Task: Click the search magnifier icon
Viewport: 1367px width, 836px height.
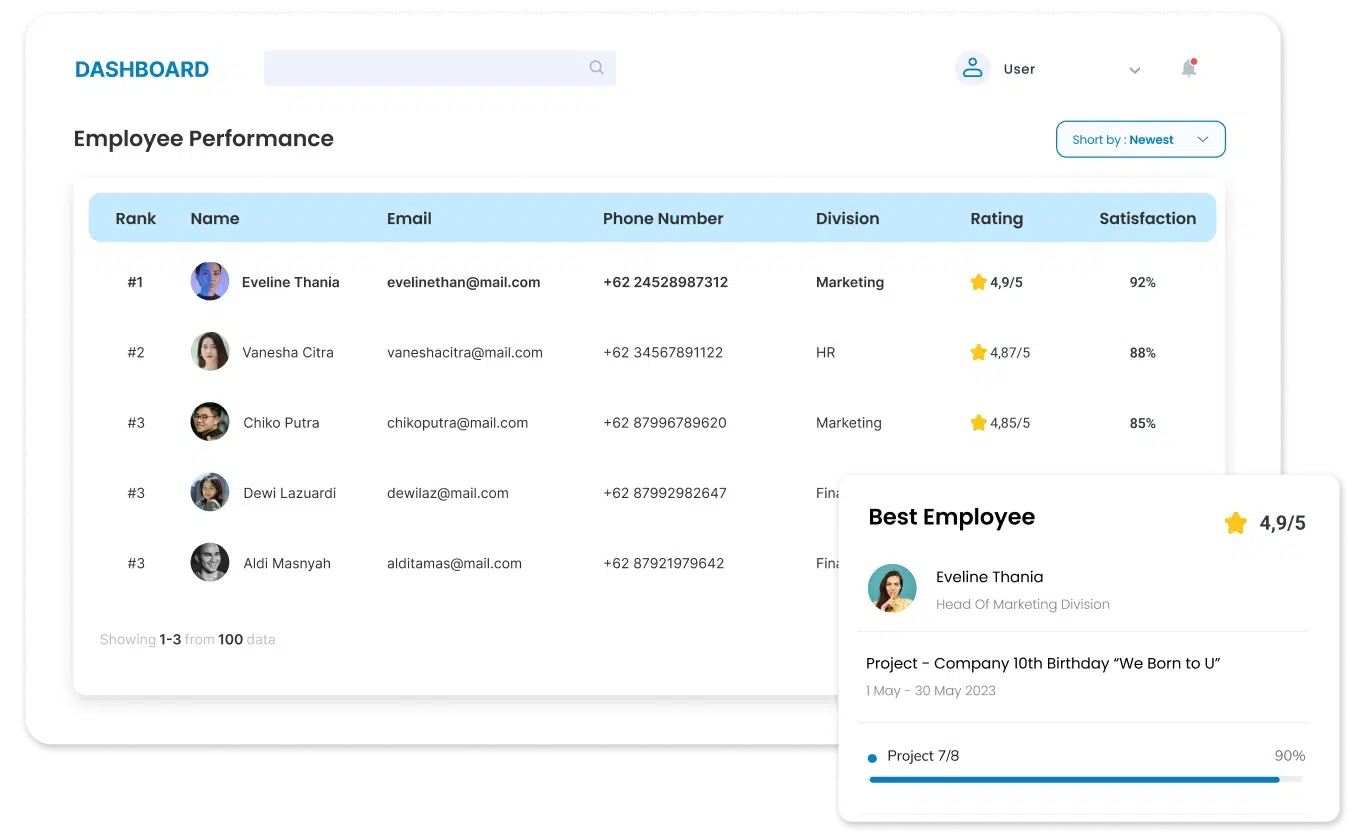Action: coord(596,68)
